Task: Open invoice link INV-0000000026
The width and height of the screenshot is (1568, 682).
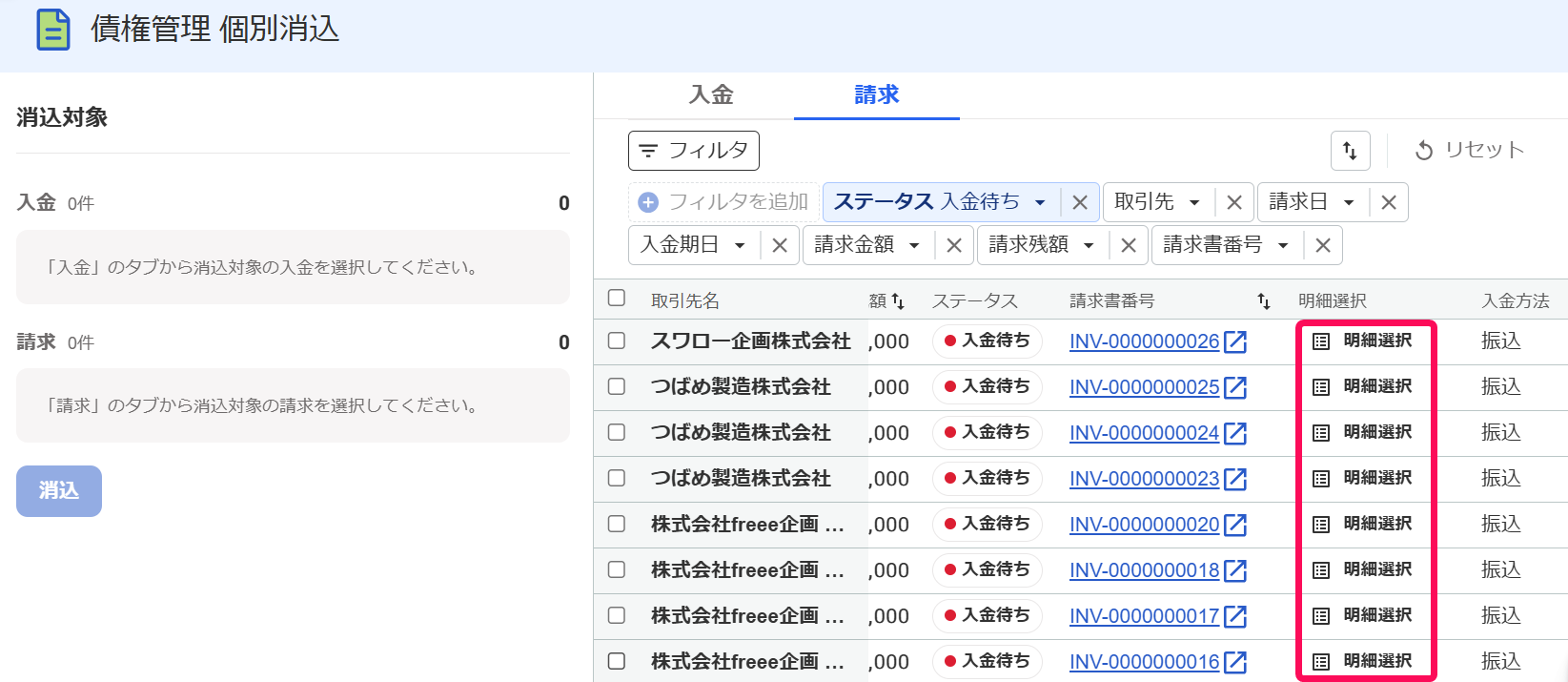Action: [x=1144, y=341]
